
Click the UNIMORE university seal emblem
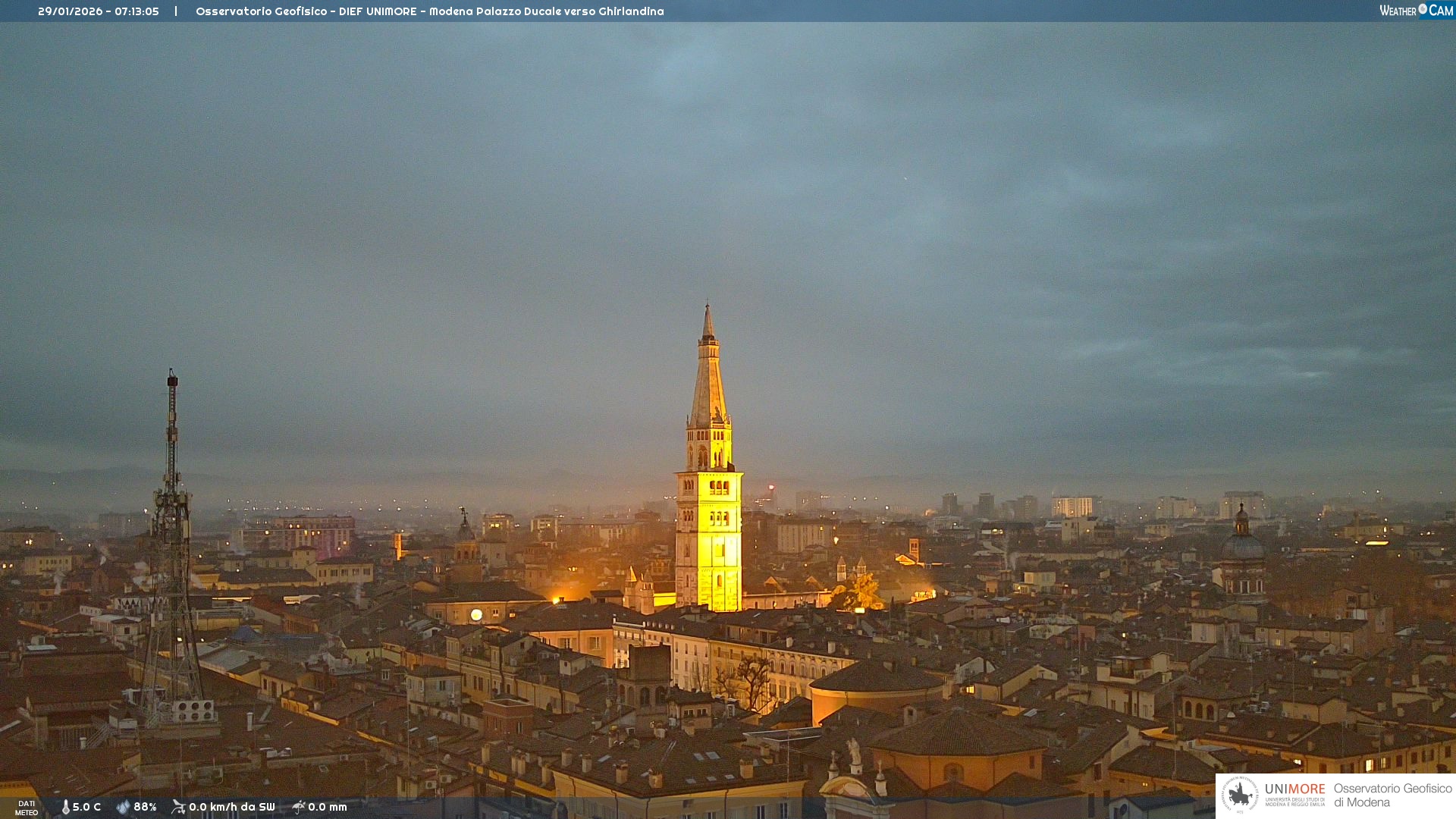pos(1240,795)
